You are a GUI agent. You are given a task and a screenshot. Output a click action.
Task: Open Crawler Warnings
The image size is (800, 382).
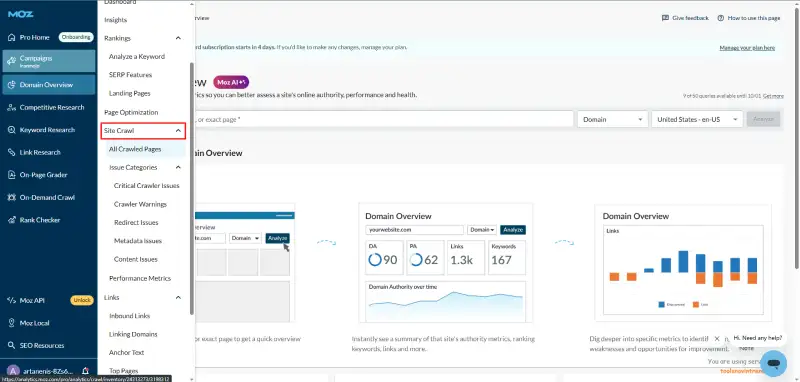(x=140, y=204)
